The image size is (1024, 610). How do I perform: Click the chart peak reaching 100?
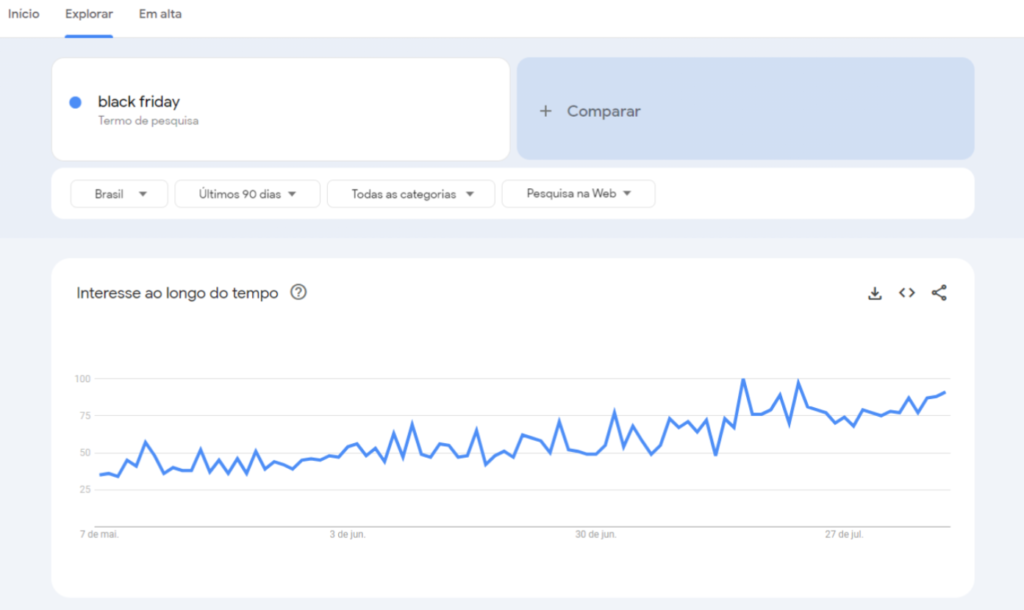pos(743,380)
